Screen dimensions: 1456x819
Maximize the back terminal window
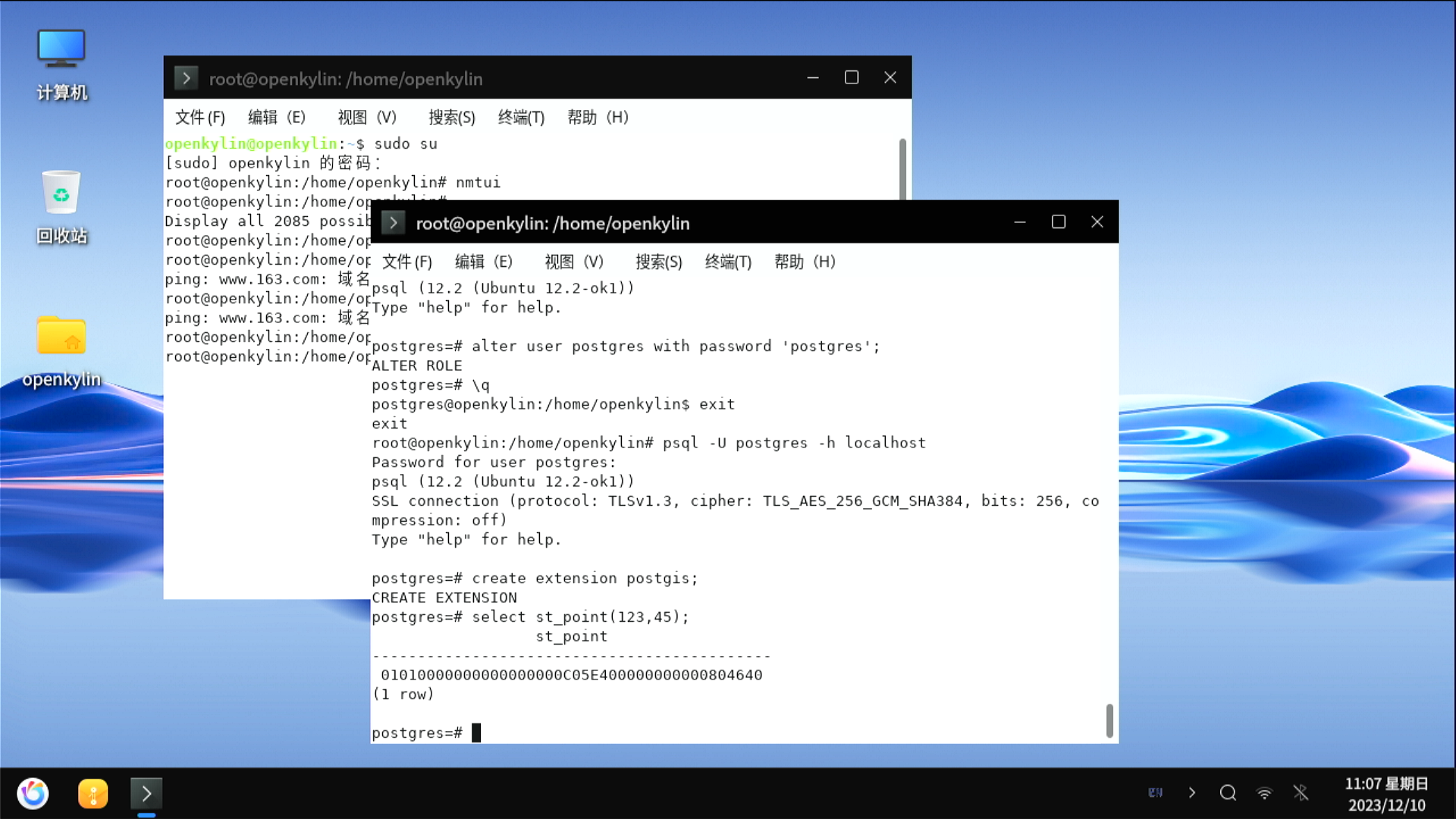pyautogui.click(x=852, y=77)
